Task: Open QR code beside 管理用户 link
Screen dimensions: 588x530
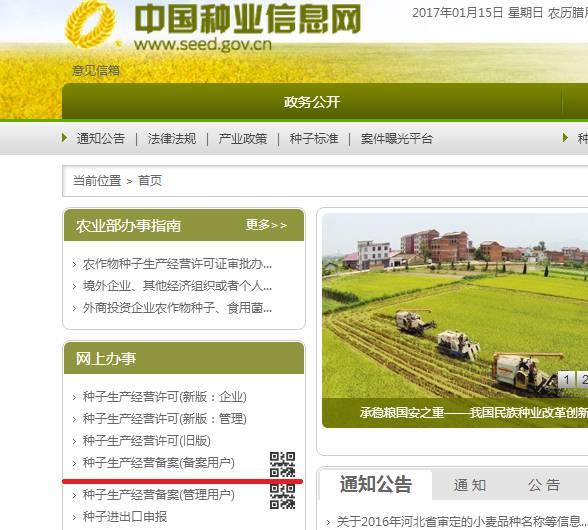Action: pos(282,497)
